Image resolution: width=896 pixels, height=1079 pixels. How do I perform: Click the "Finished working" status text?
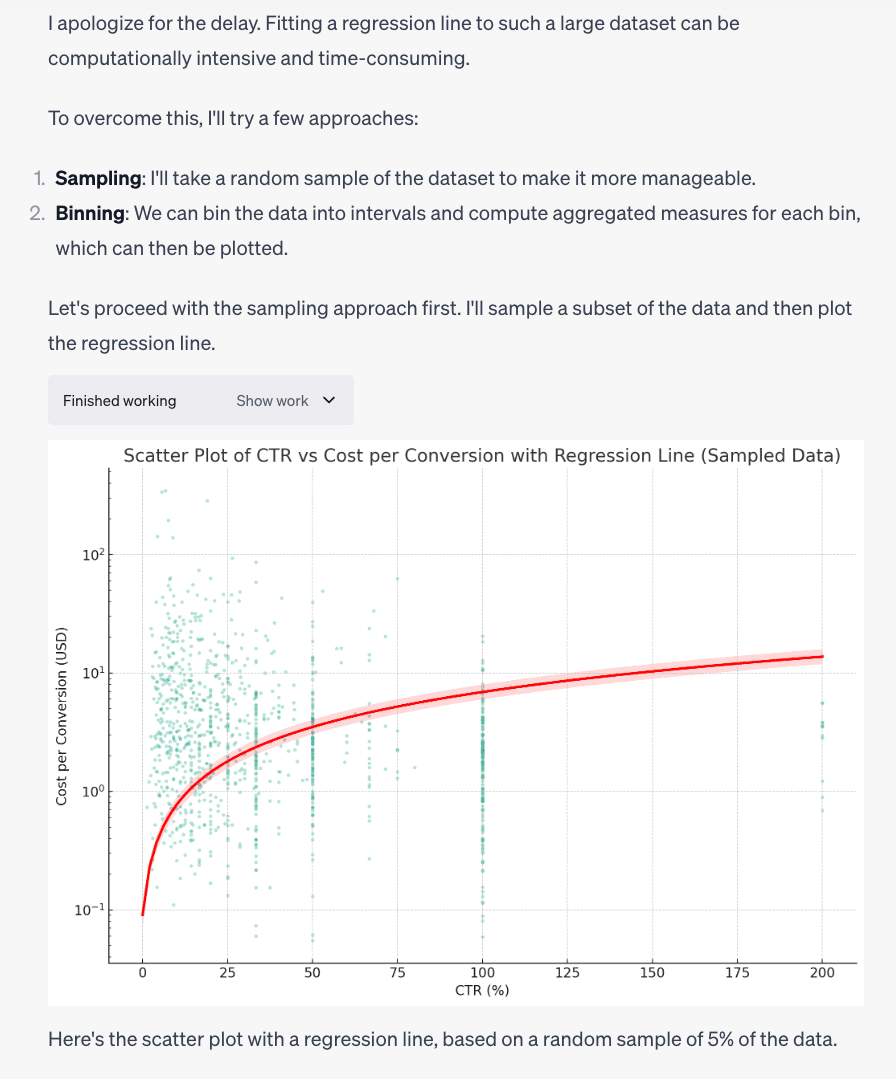tap(119, 401)
